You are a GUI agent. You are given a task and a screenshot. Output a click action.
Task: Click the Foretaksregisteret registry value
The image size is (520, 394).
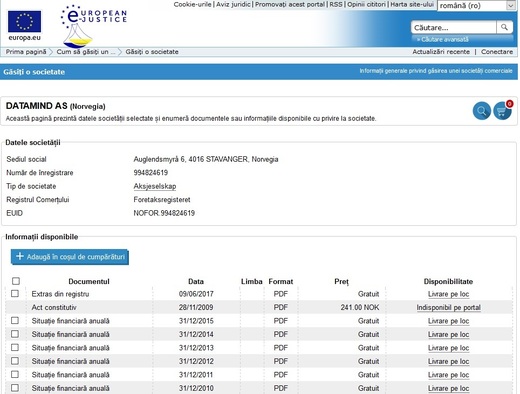[x=162, y=200]
